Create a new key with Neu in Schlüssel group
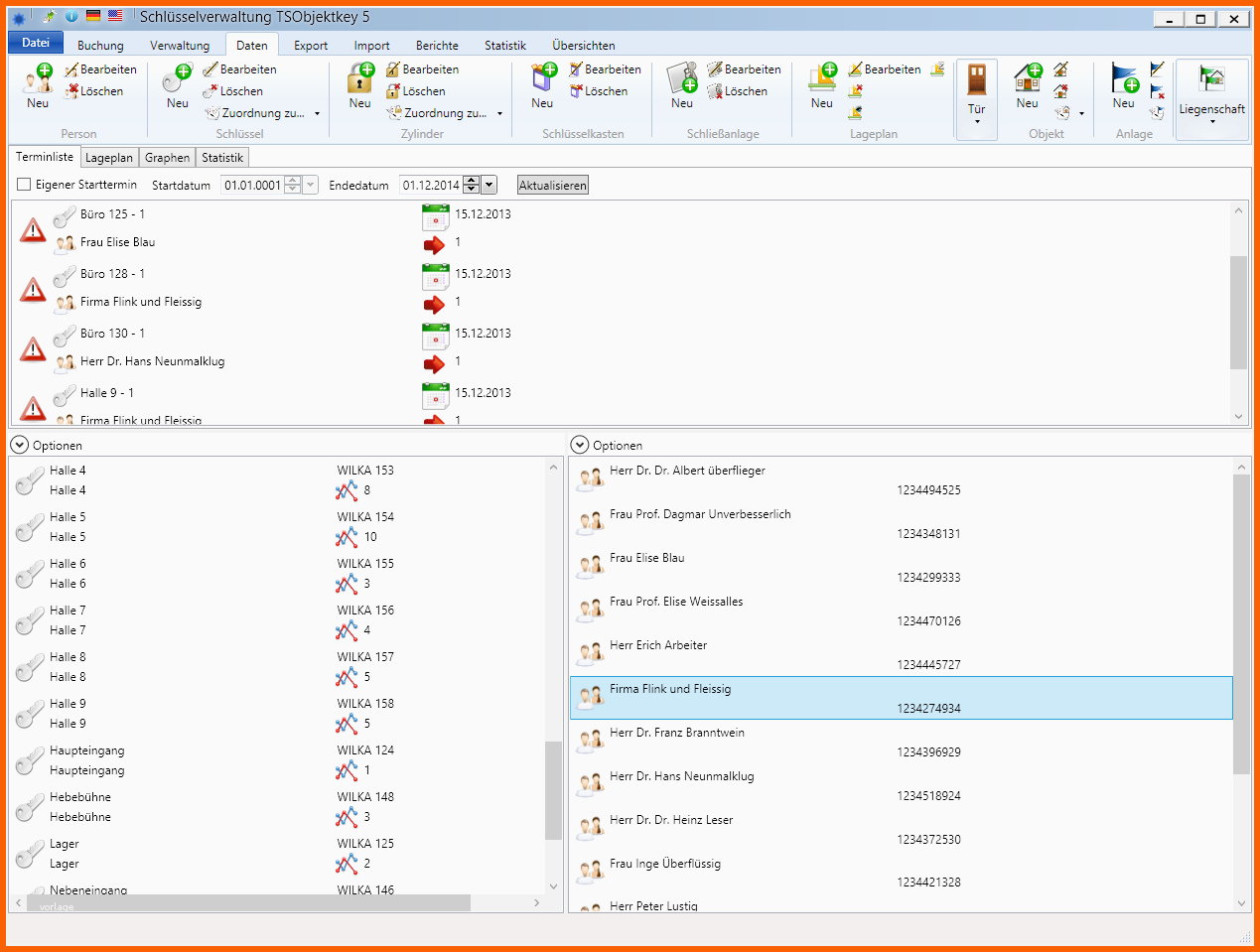The image size is (1260, 952). 178,85
